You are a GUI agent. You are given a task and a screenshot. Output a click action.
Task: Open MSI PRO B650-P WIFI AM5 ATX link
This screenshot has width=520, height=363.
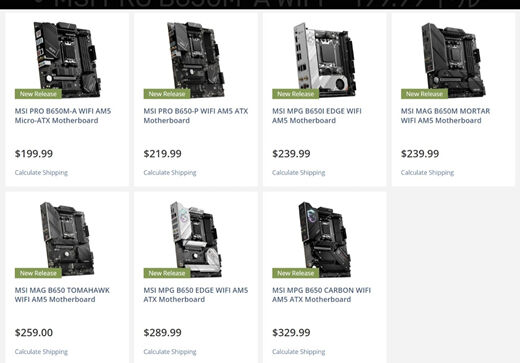[196, 116]
